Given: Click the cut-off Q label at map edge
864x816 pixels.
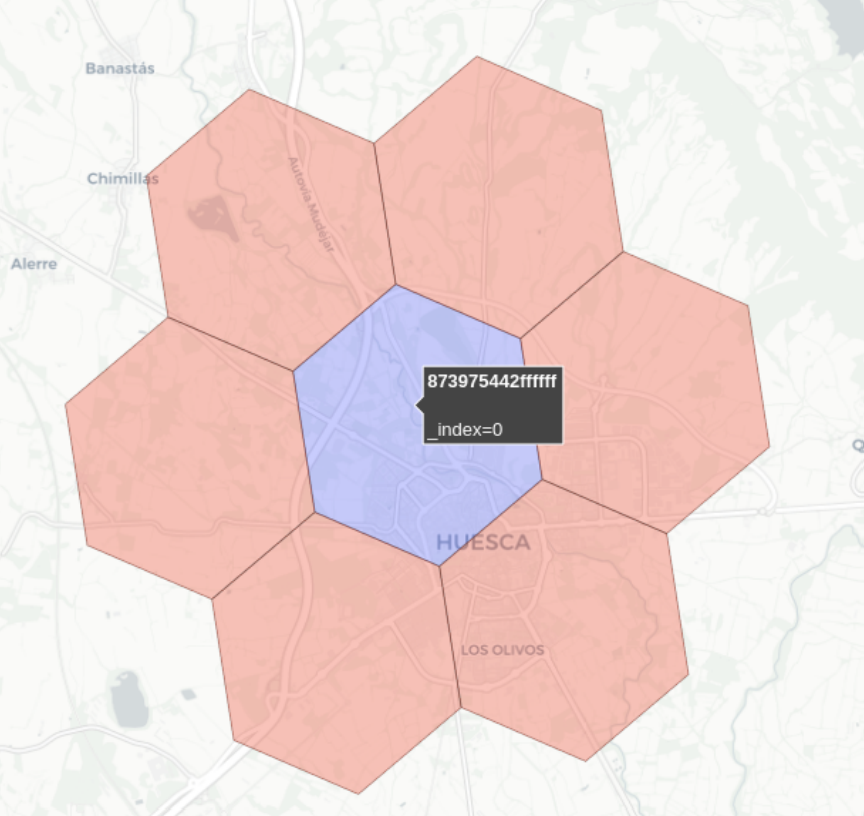Looking at the screenshot, I should [857, 444].
